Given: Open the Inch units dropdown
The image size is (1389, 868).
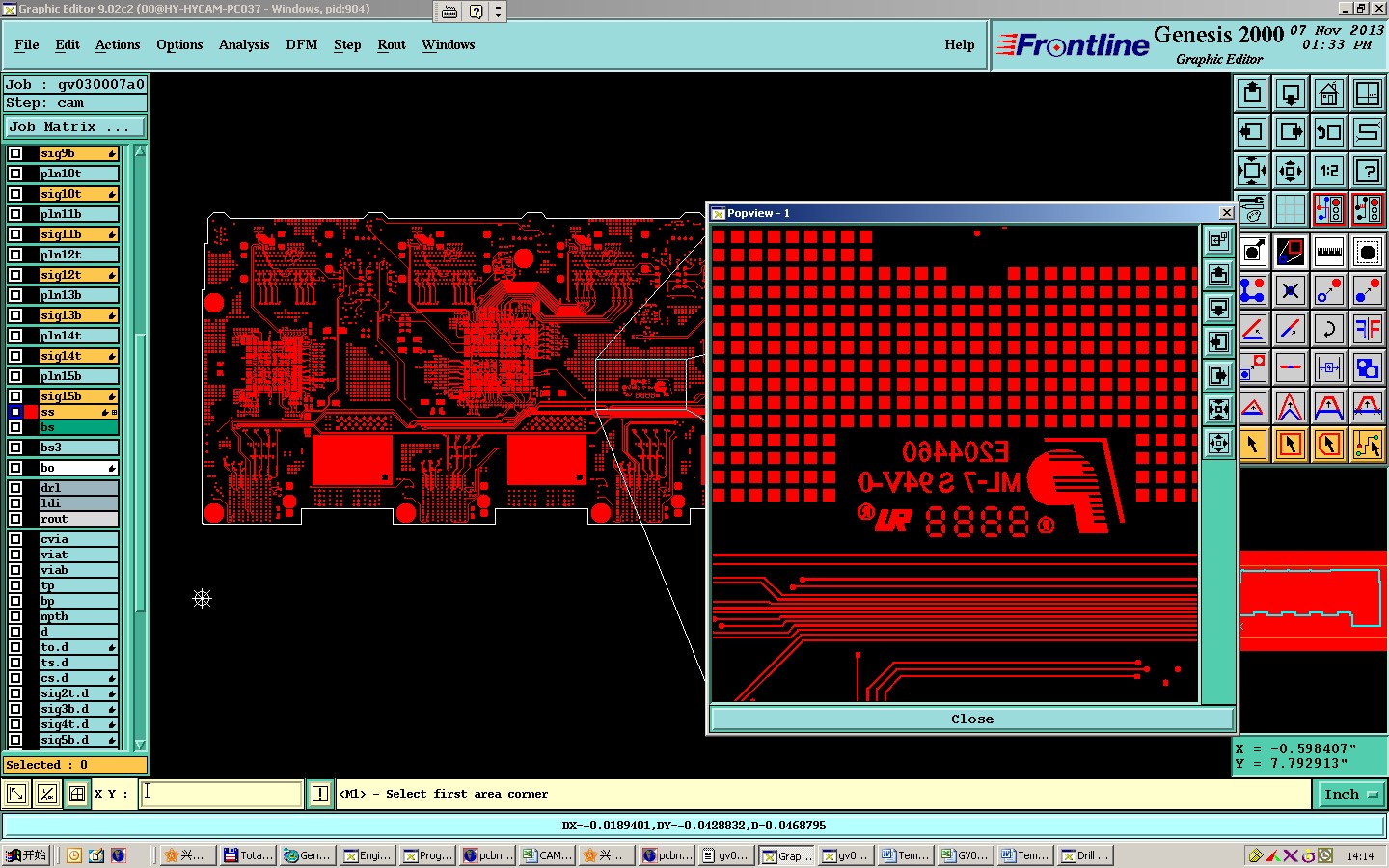Looking at the screenshot, I should [1349, 794].
